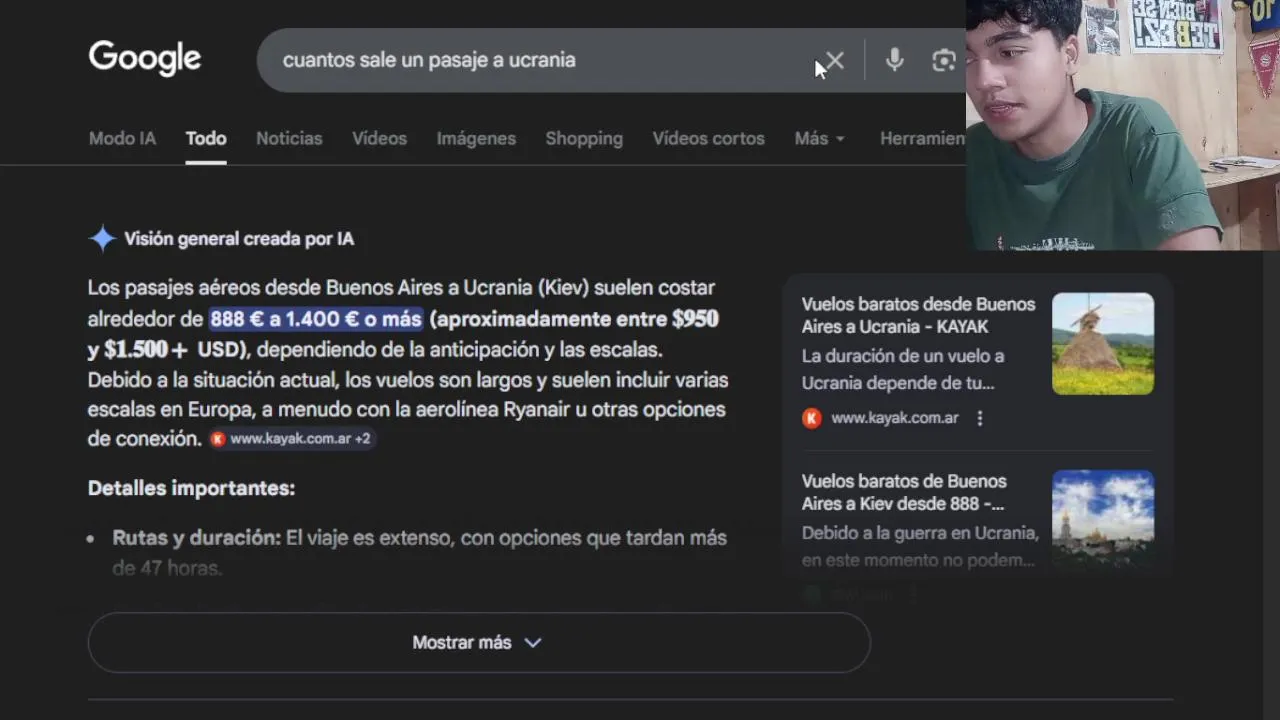1280x720 pixels.
Task: Open Vuelos baratos desde Buenos Aires a Ucrania - KAYAK
Action: (918, 315)
